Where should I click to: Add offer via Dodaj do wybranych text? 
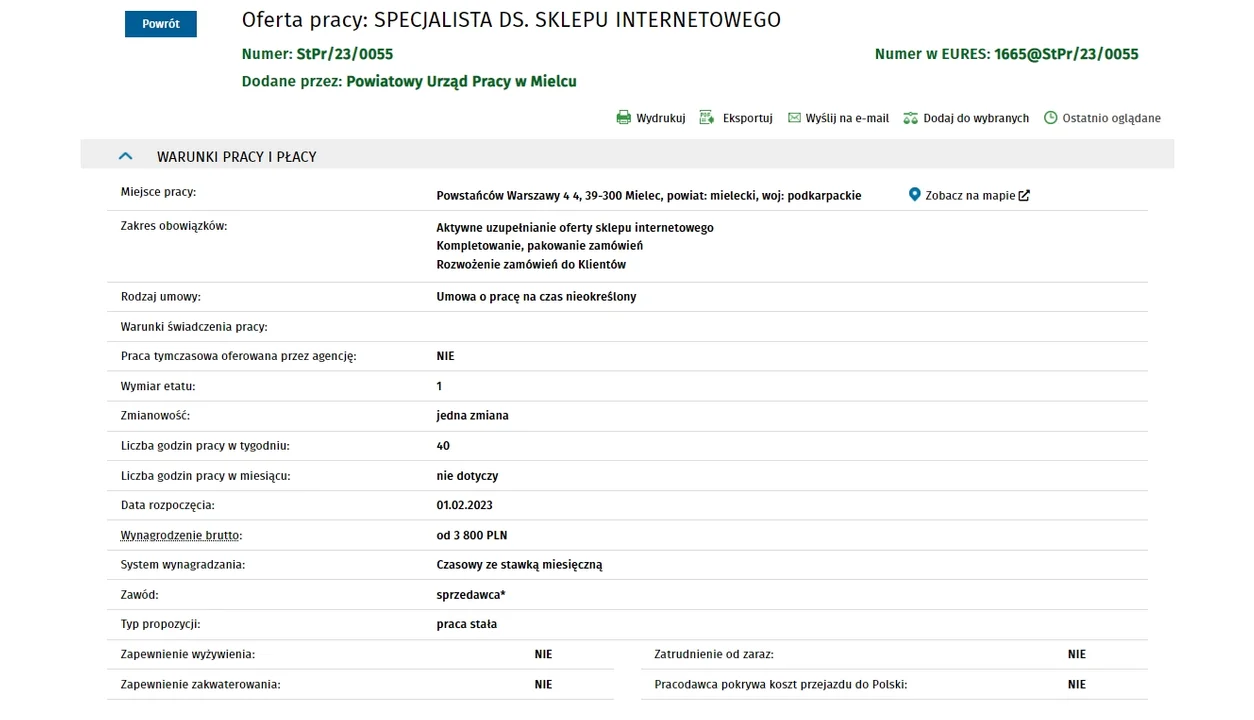(x=976, y=118)
